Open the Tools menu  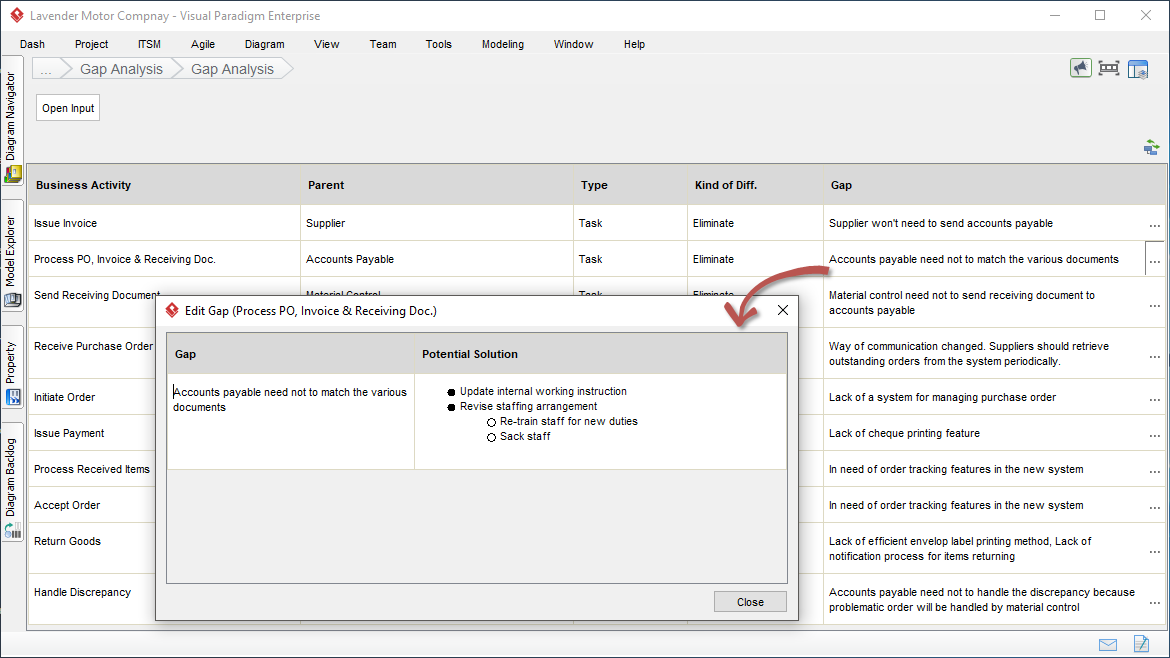439,44
